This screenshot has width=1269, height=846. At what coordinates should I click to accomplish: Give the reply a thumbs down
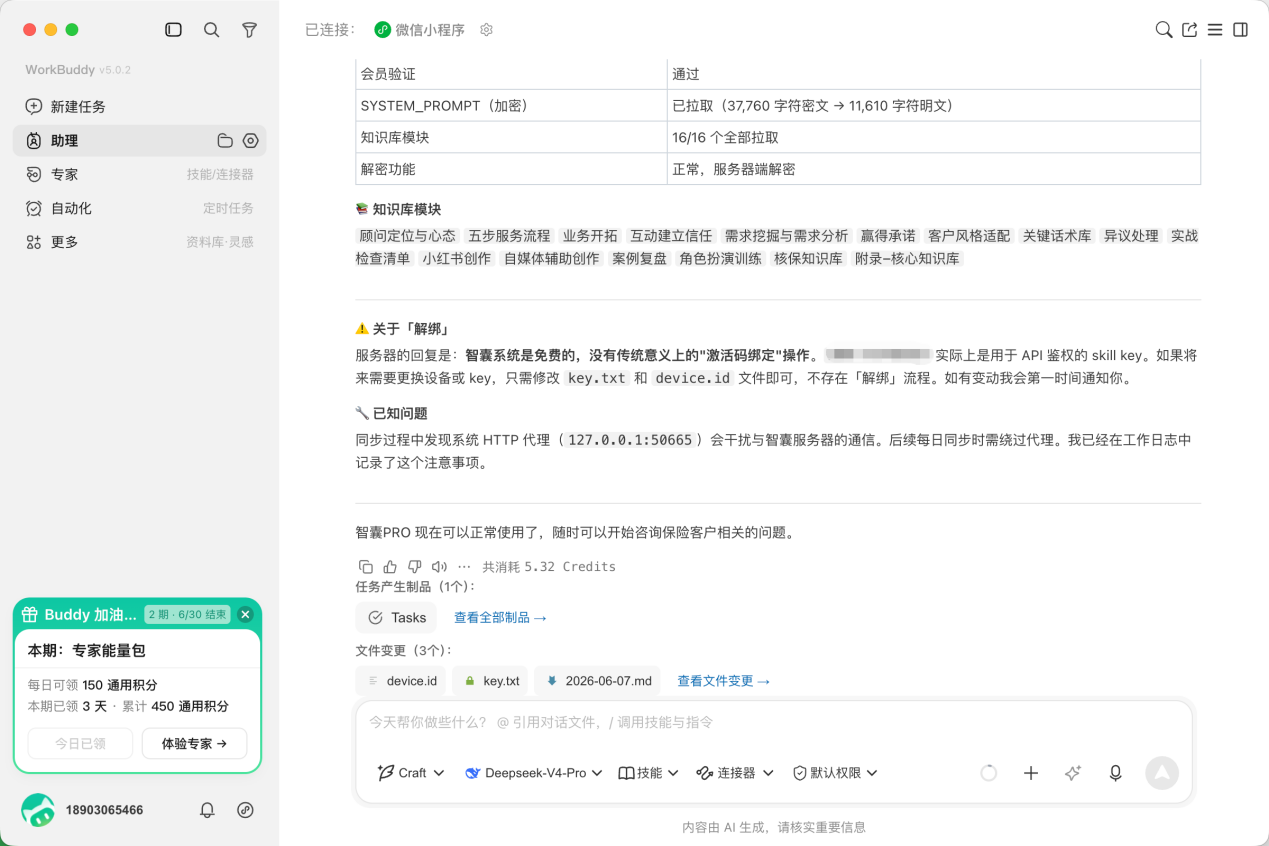tap(414, 566)
